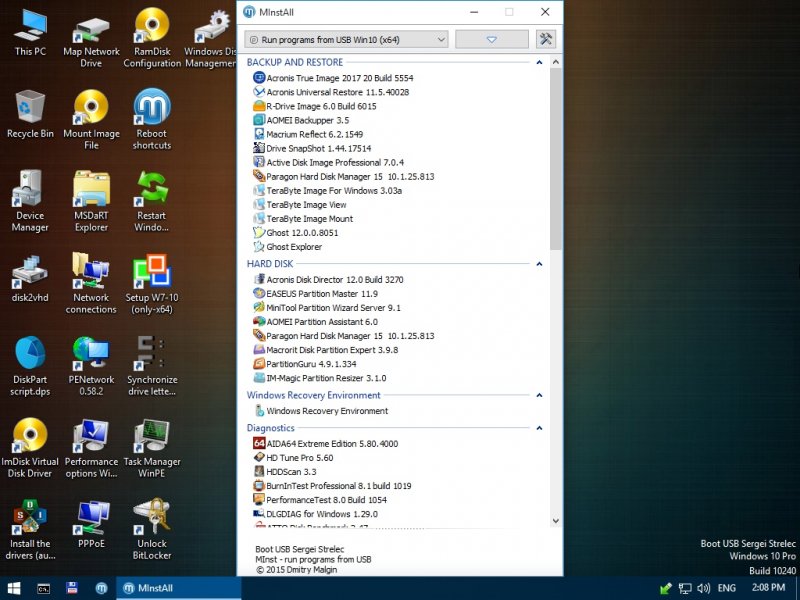800x600 pixels.
Task: Click the scroll down arrow in list
Action: click(x=556, y=521)
